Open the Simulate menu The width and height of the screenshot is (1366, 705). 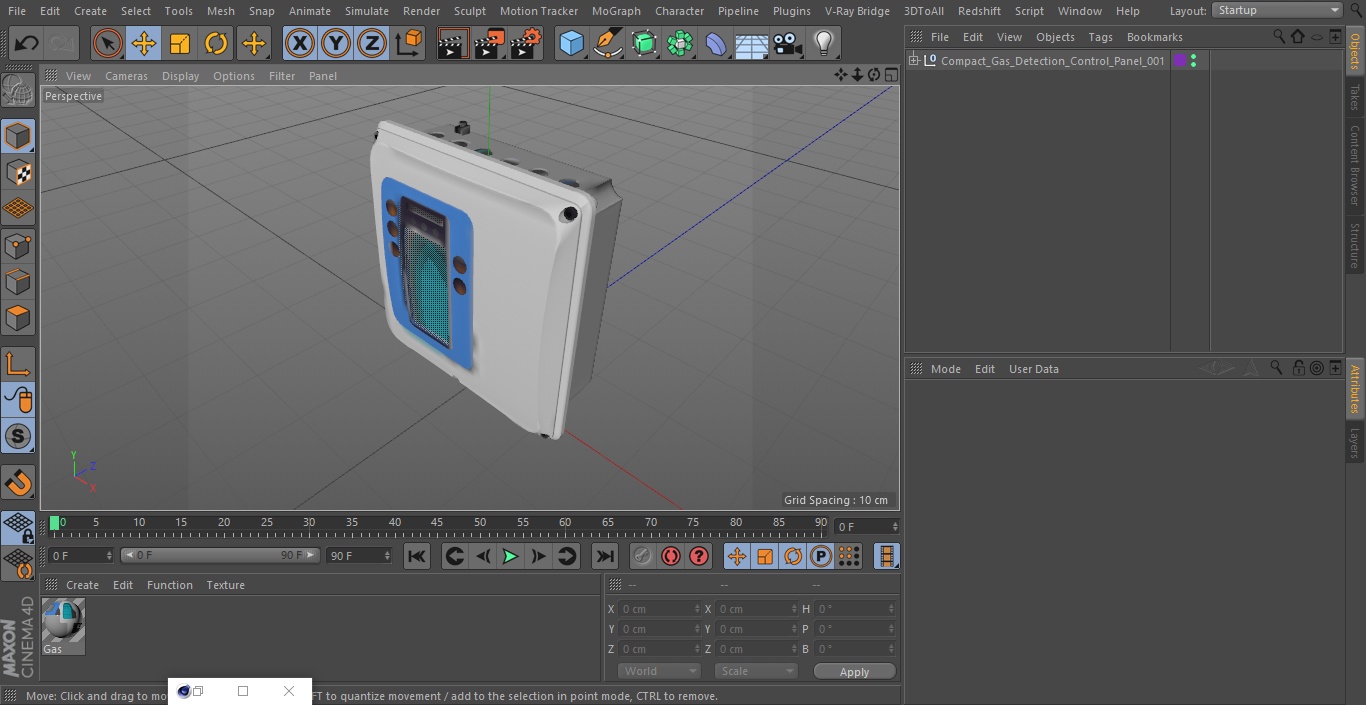[x=367, y=11]
